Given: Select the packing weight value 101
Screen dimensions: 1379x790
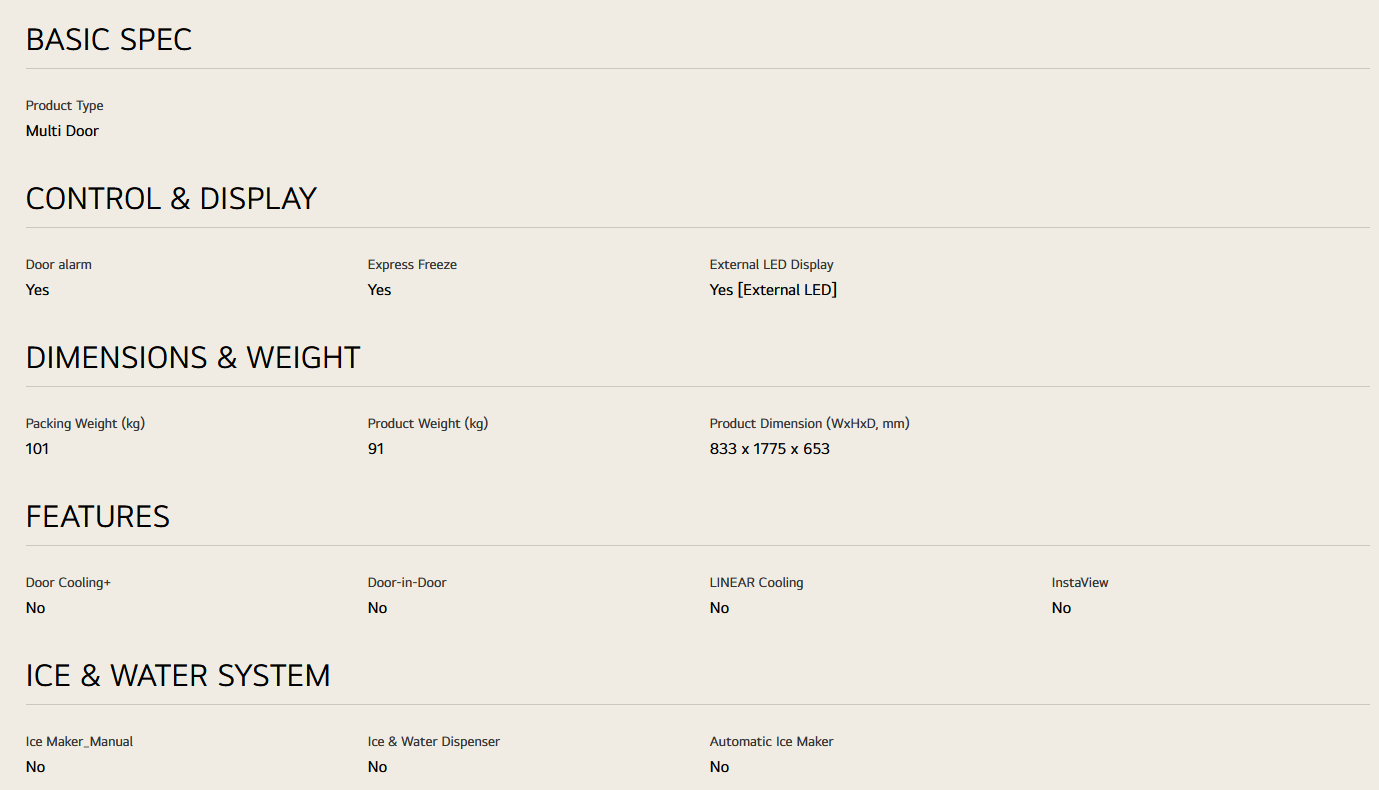Looking at the screenshot, I should pyautogui.click(x=37, y=449).
